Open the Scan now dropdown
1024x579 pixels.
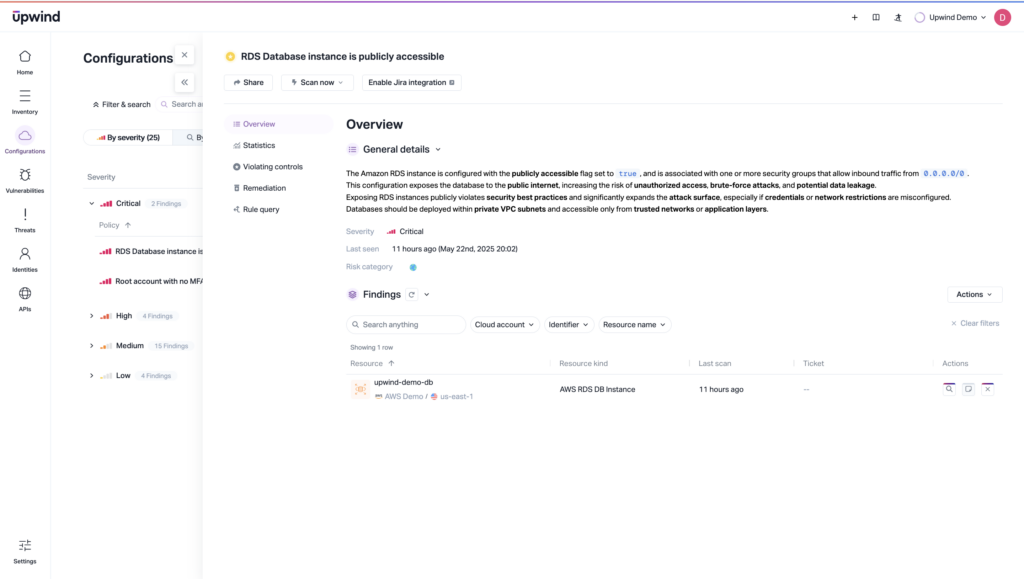pos(317,82)
